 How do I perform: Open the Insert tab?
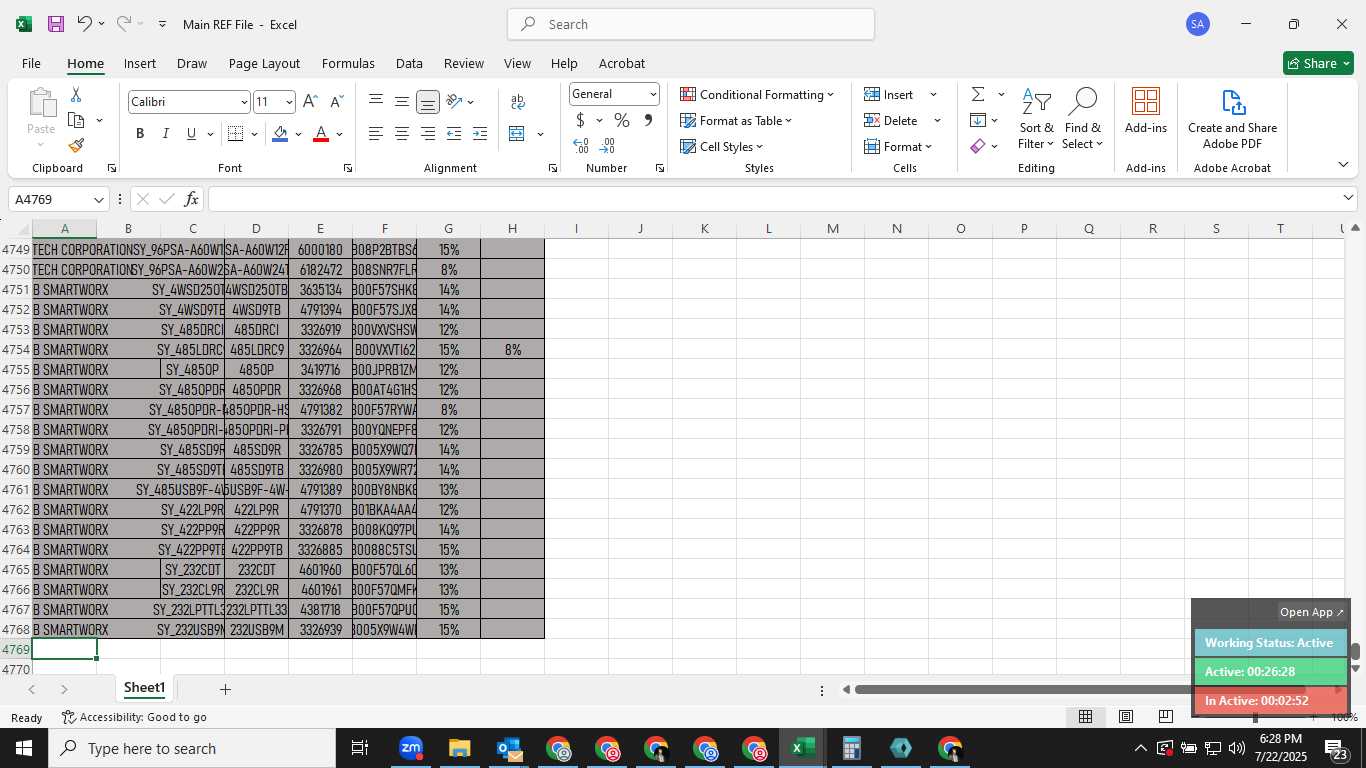(x=140, y=63)
